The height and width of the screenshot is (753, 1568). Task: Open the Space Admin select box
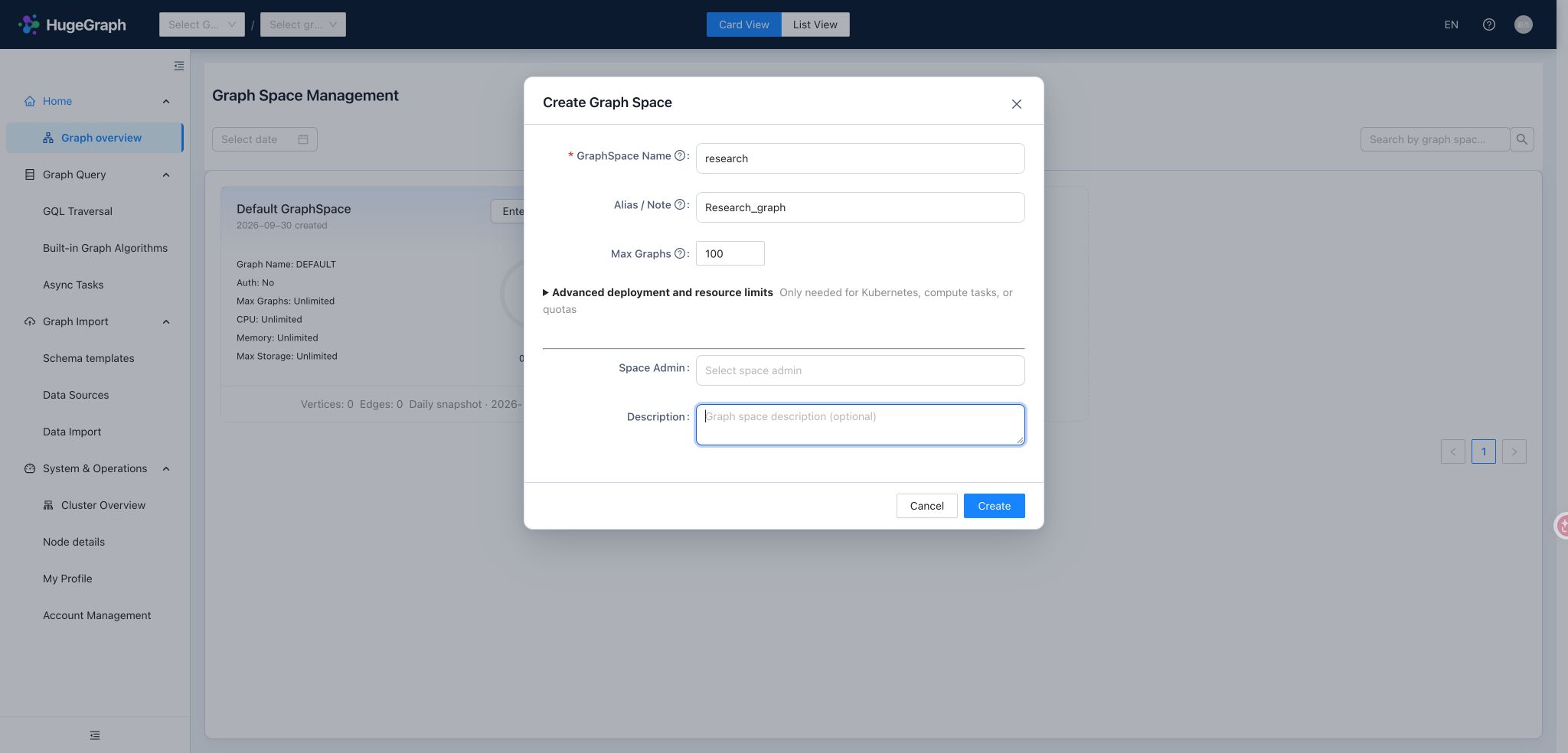click(x=860, y=370)
